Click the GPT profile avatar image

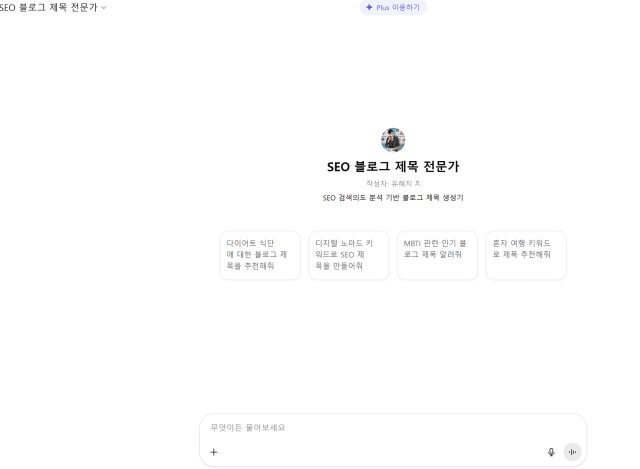(393, 140)
